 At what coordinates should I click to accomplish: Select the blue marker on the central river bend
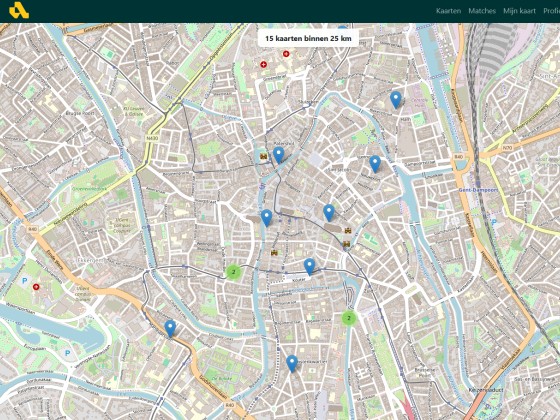(x=266, y=218)
